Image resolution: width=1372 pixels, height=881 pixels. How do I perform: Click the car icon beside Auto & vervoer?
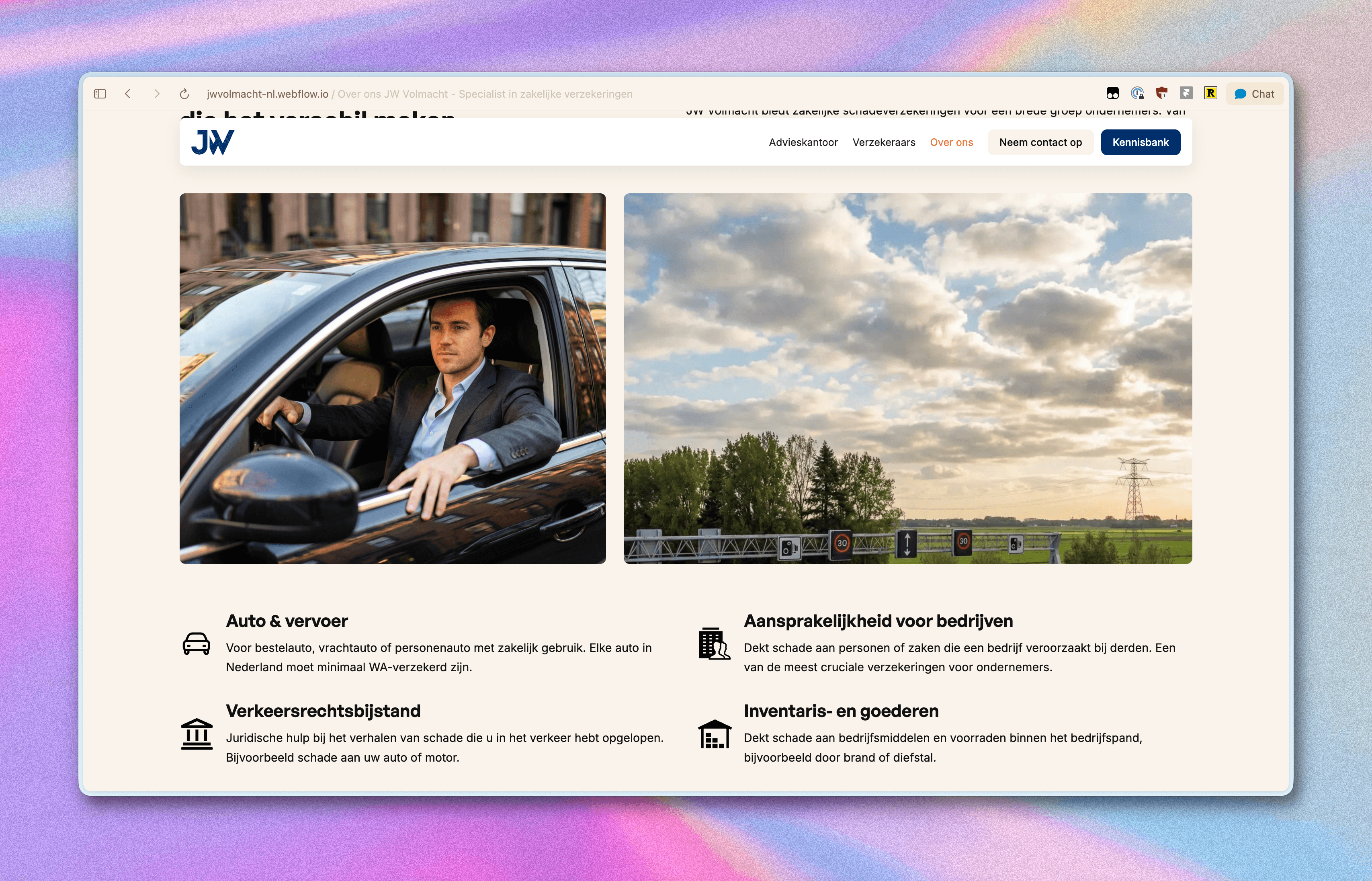pos(196,643)
